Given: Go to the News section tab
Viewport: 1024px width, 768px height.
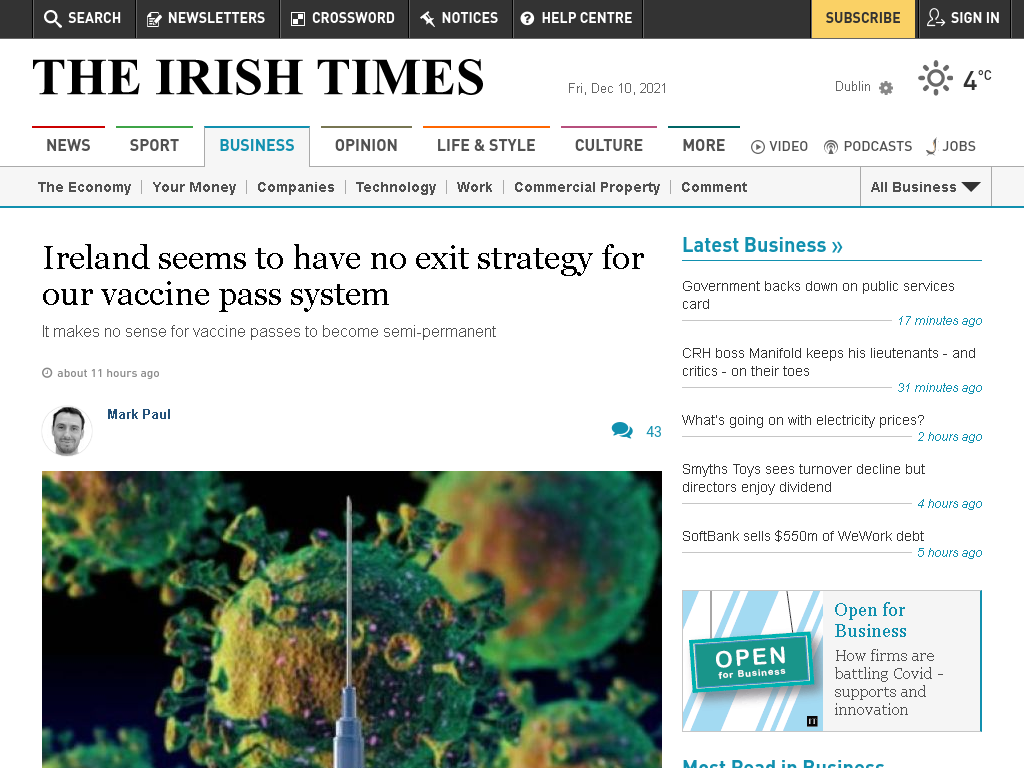Looking at the screenshot, I should (x=69, y=146).
